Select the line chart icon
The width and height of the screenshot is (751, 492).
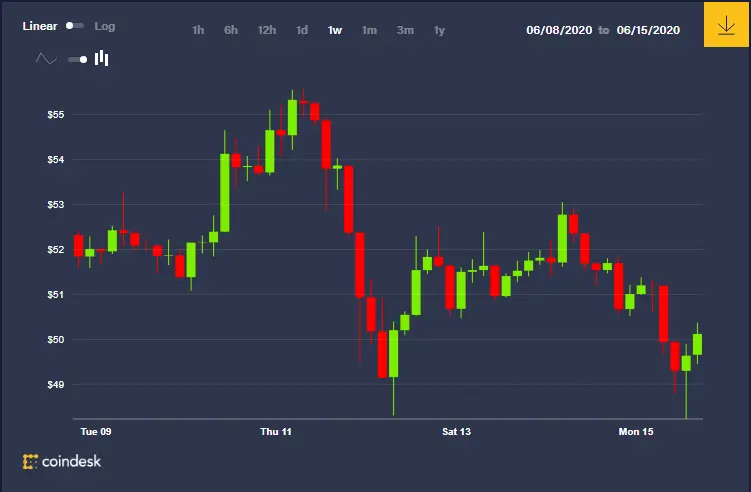tap(46, 59)
